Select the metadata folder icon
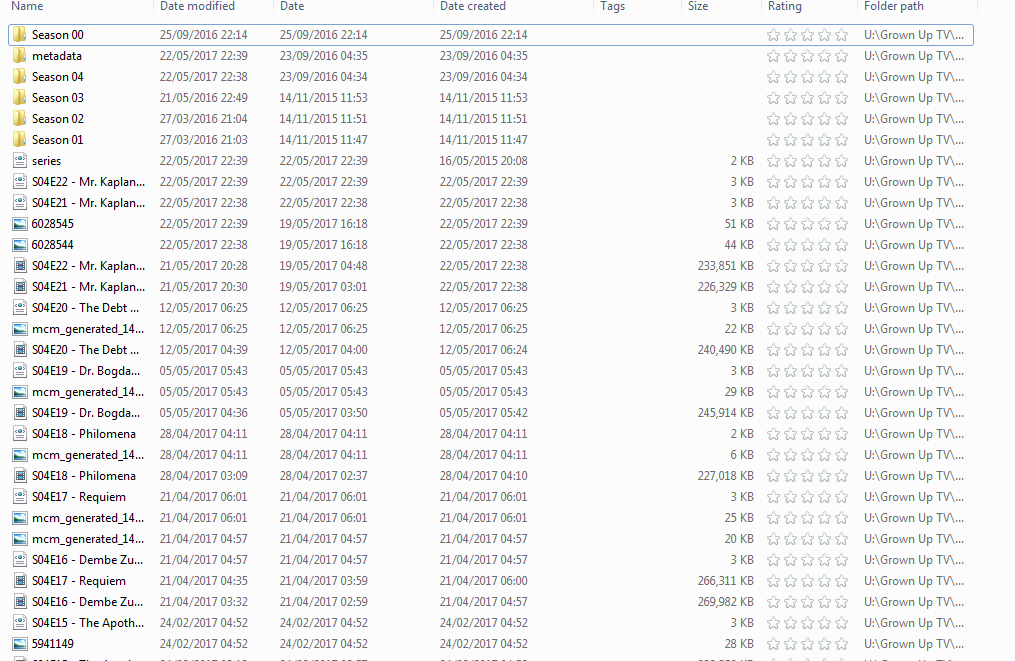Image resolution: width=1015 pixels, height=661 pixels. click(20, 56)
